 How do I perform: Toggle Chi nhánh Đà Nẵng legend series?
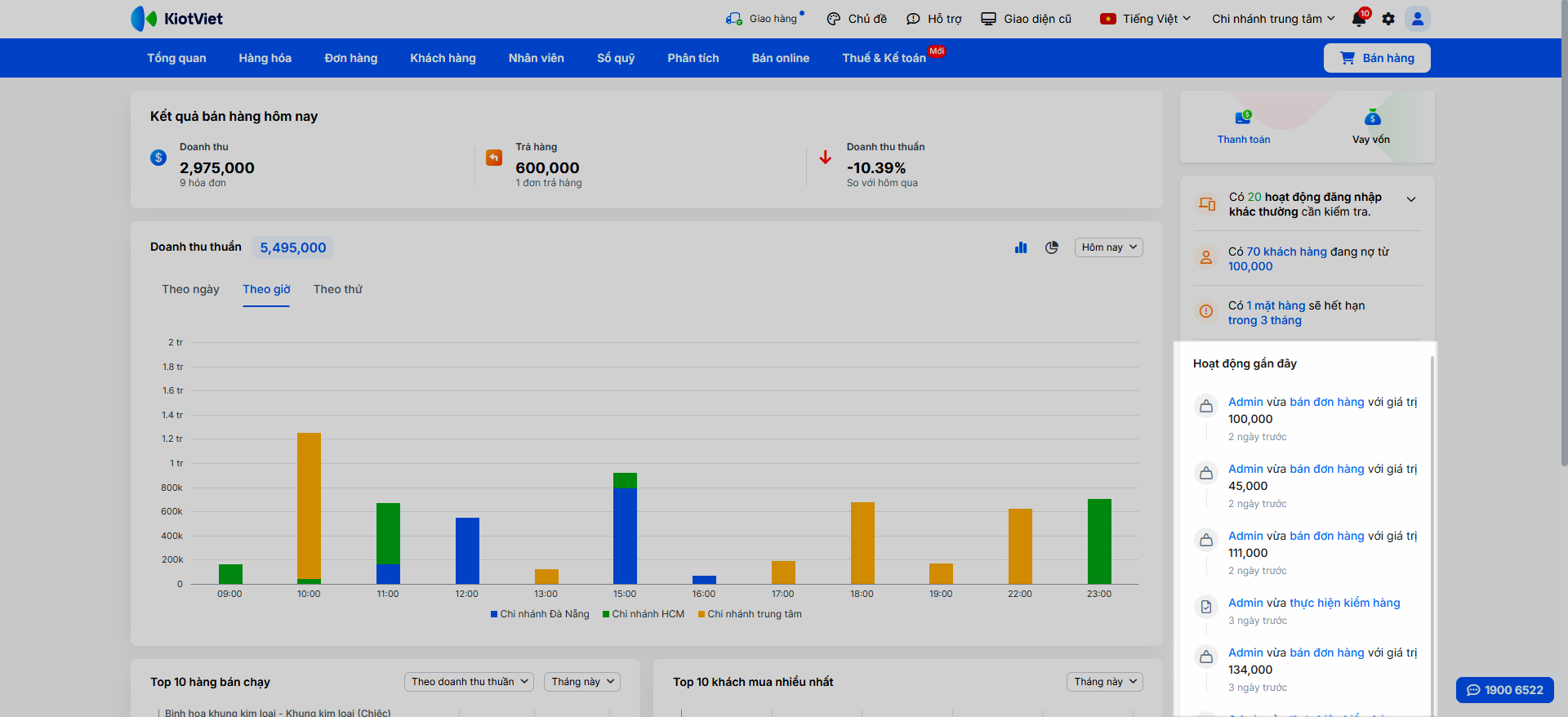click(x=540, y=614)
